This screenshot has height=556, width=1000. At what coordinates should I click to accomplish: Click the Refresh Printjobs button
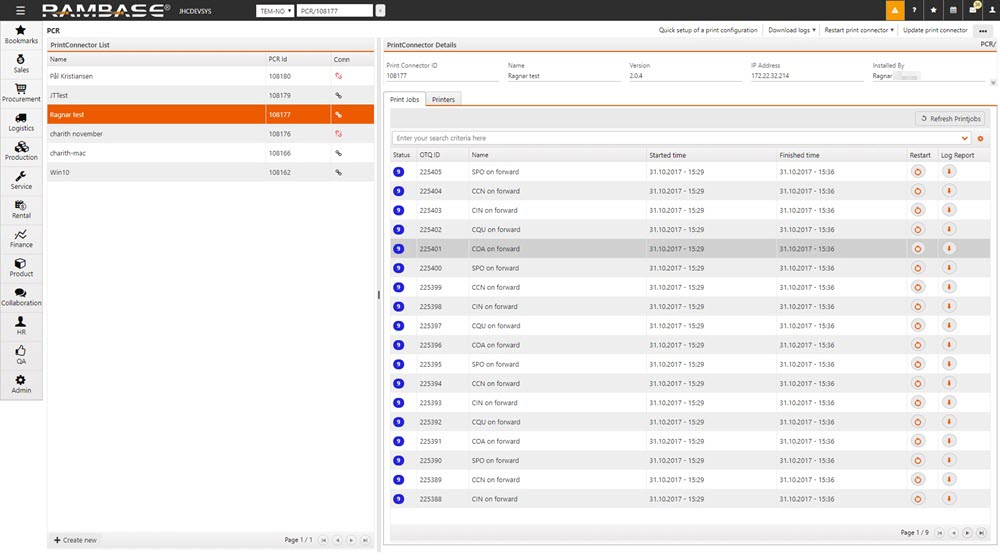coord(949,119)
